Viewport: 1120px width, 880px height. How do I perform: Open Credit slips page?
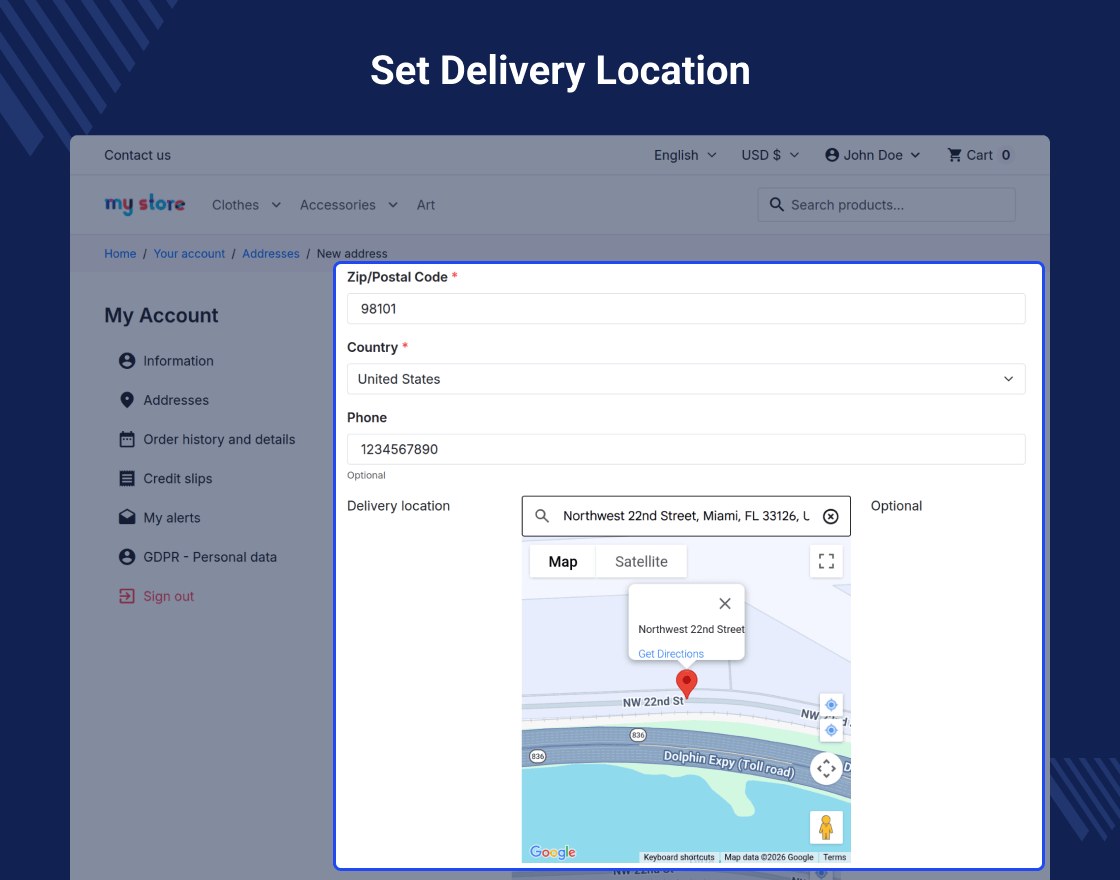[178, 479]
